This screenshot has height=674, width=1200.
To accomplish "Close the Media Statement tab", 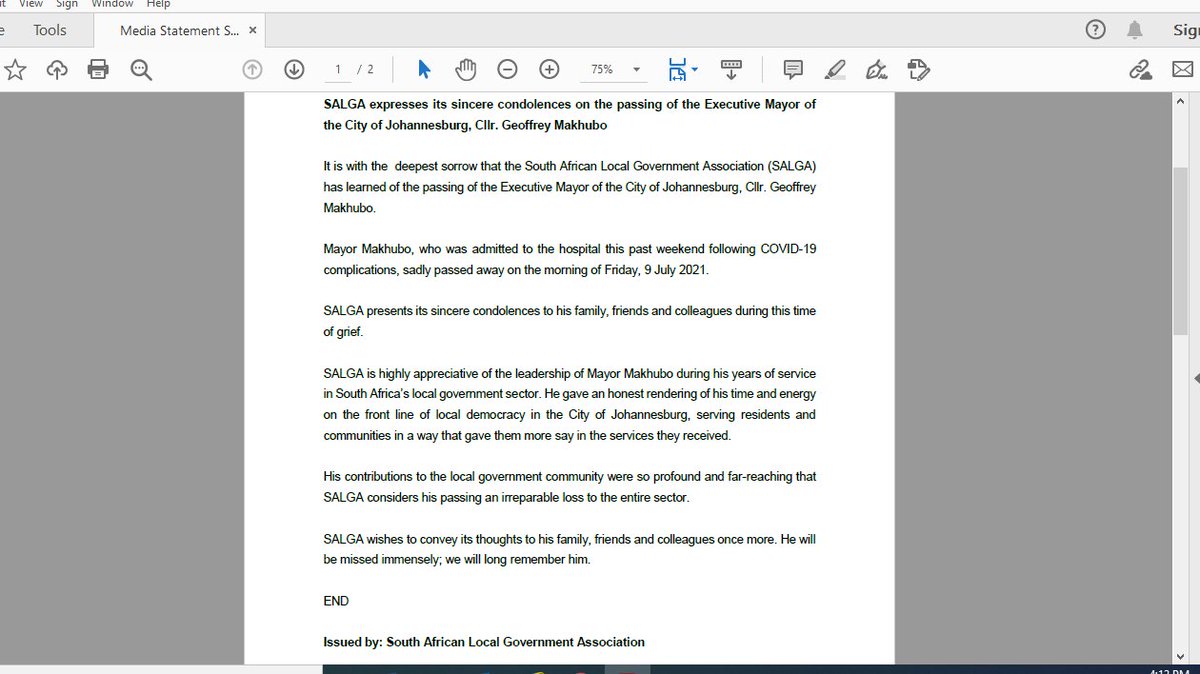I will click(x=253, y=30).
